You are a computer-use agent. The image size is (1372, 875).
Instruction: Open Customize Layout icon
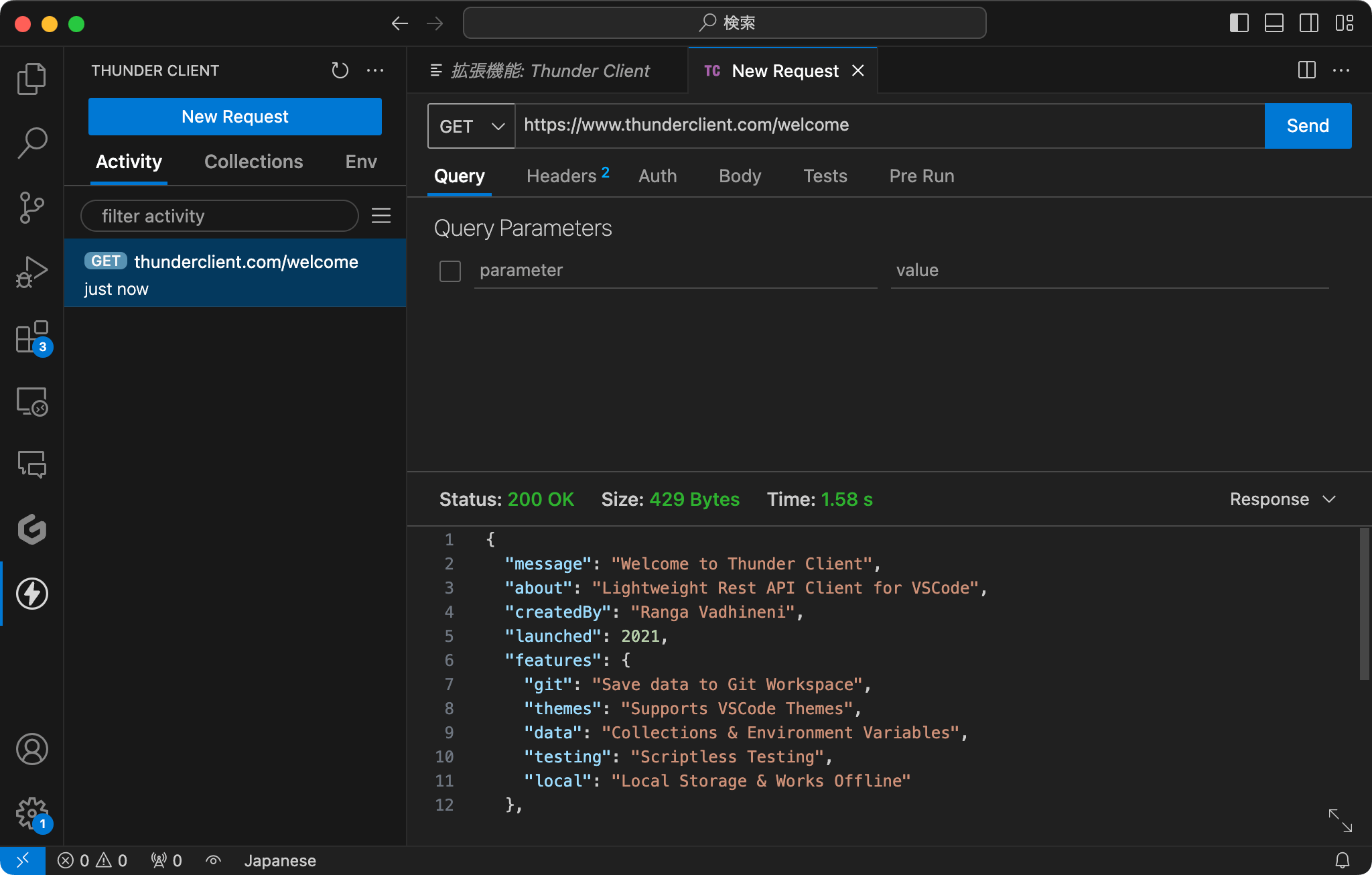point(1344,23)
